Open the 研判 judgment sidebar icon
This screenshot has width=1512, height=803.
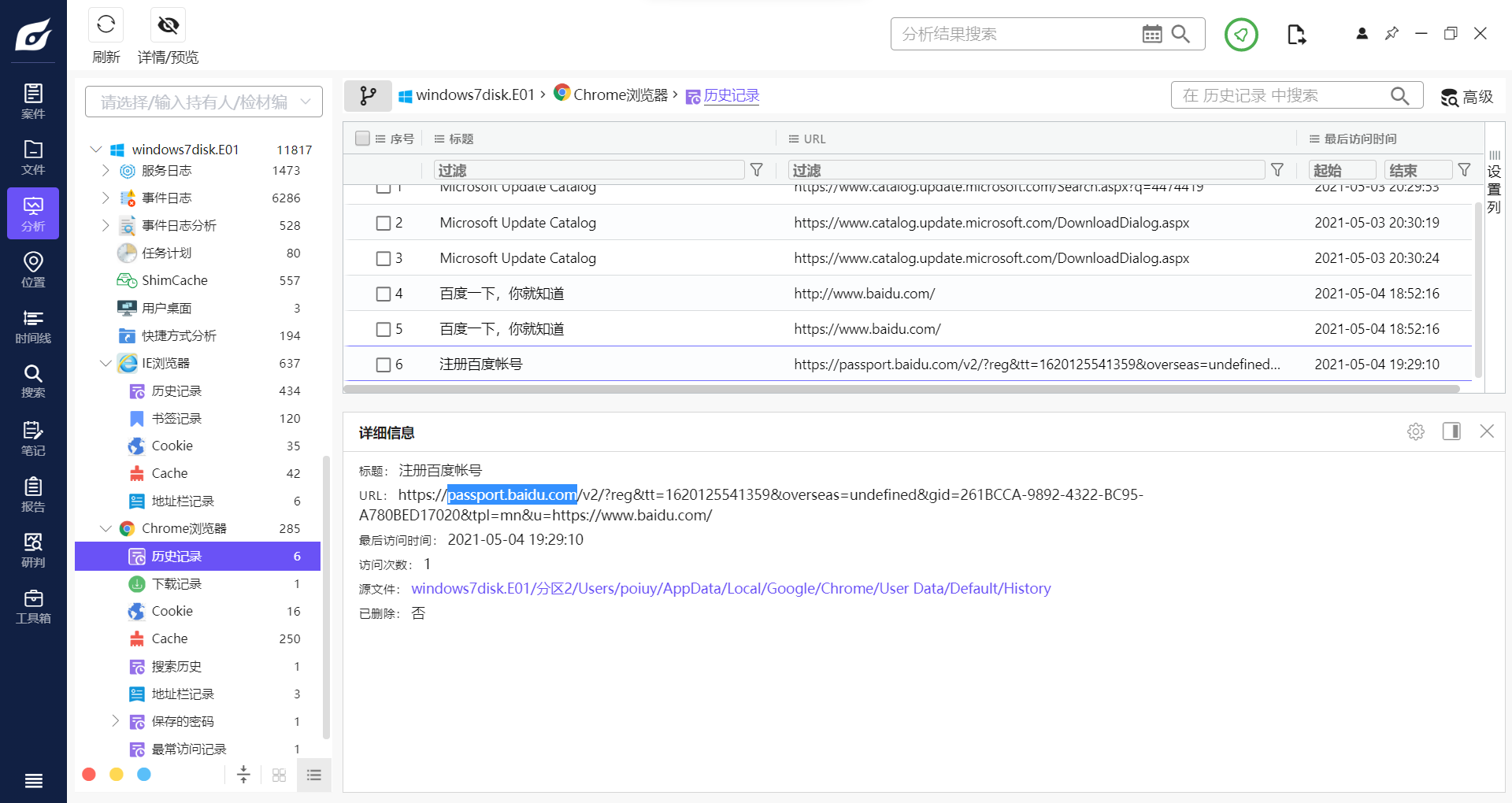click(33, 550)
